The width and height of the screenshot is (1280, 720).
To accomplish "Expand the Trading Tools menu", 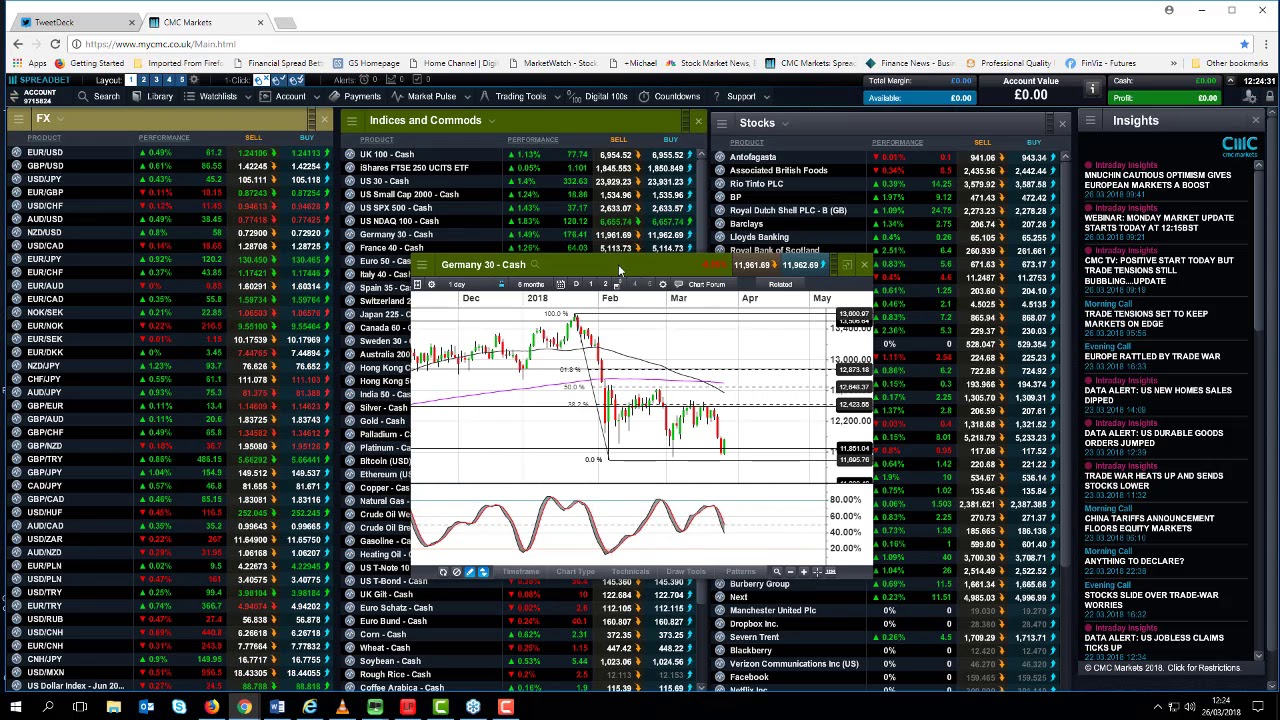I will click(520, 97).
